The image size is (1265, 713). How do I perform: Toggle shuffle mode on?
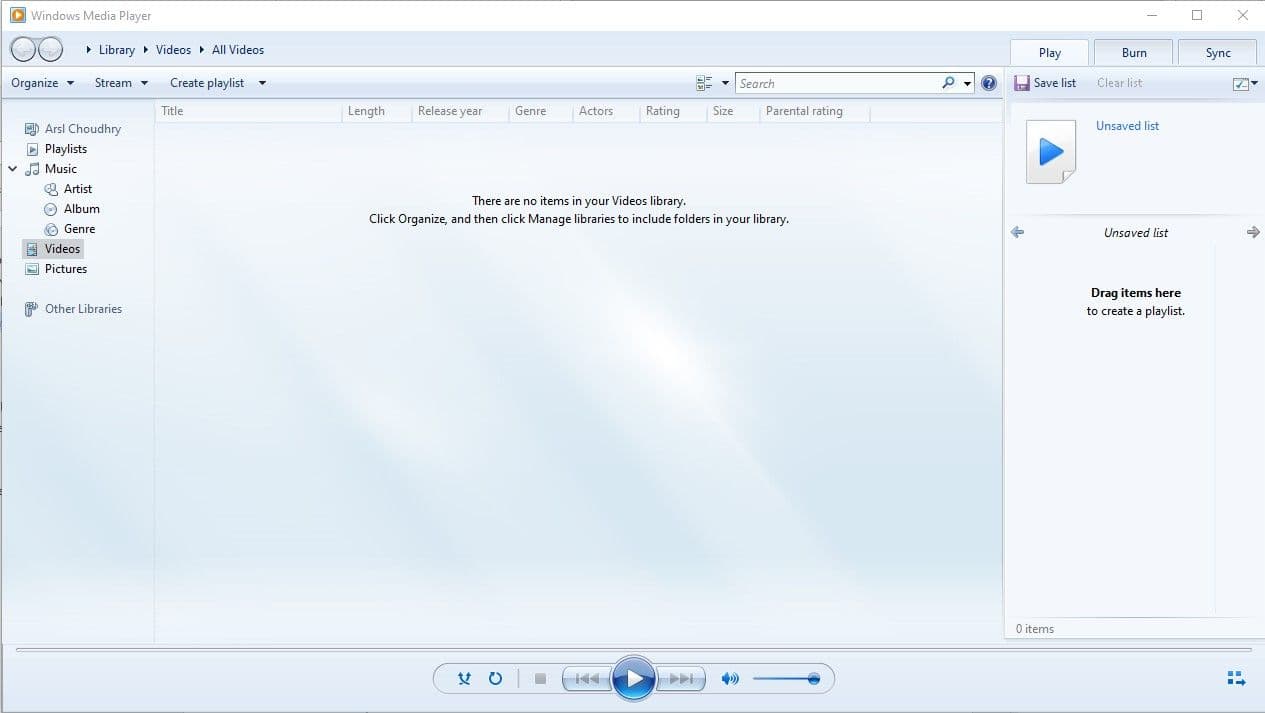[464, 679]
